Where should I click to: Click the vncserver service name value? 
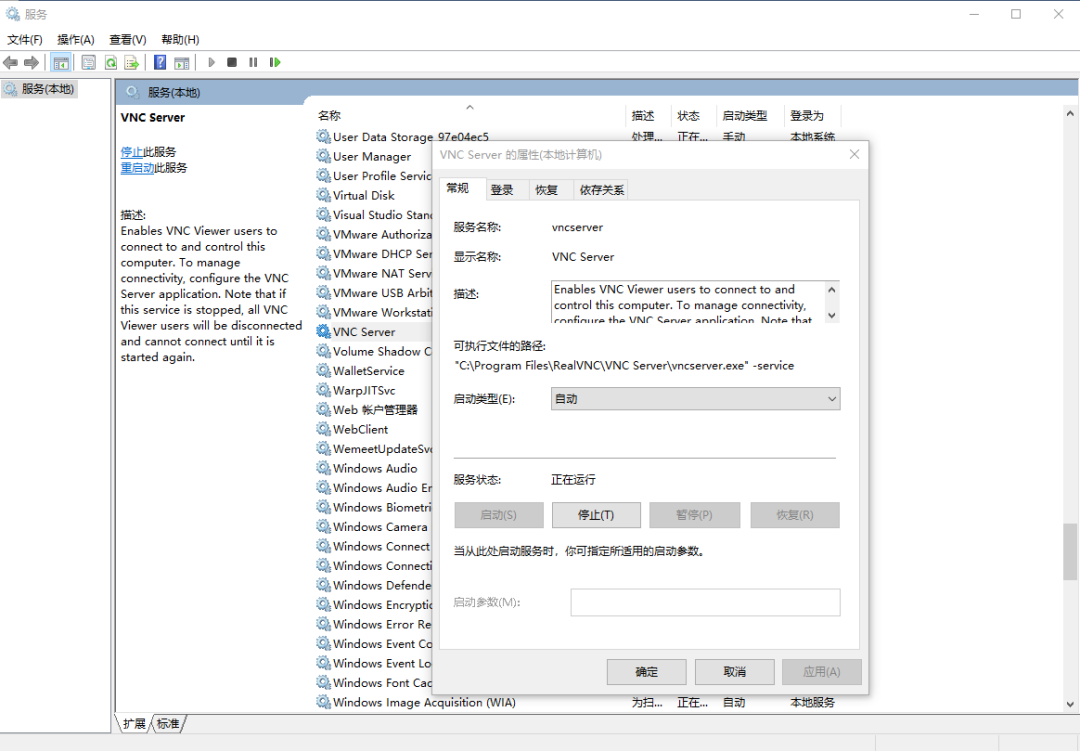577,227
